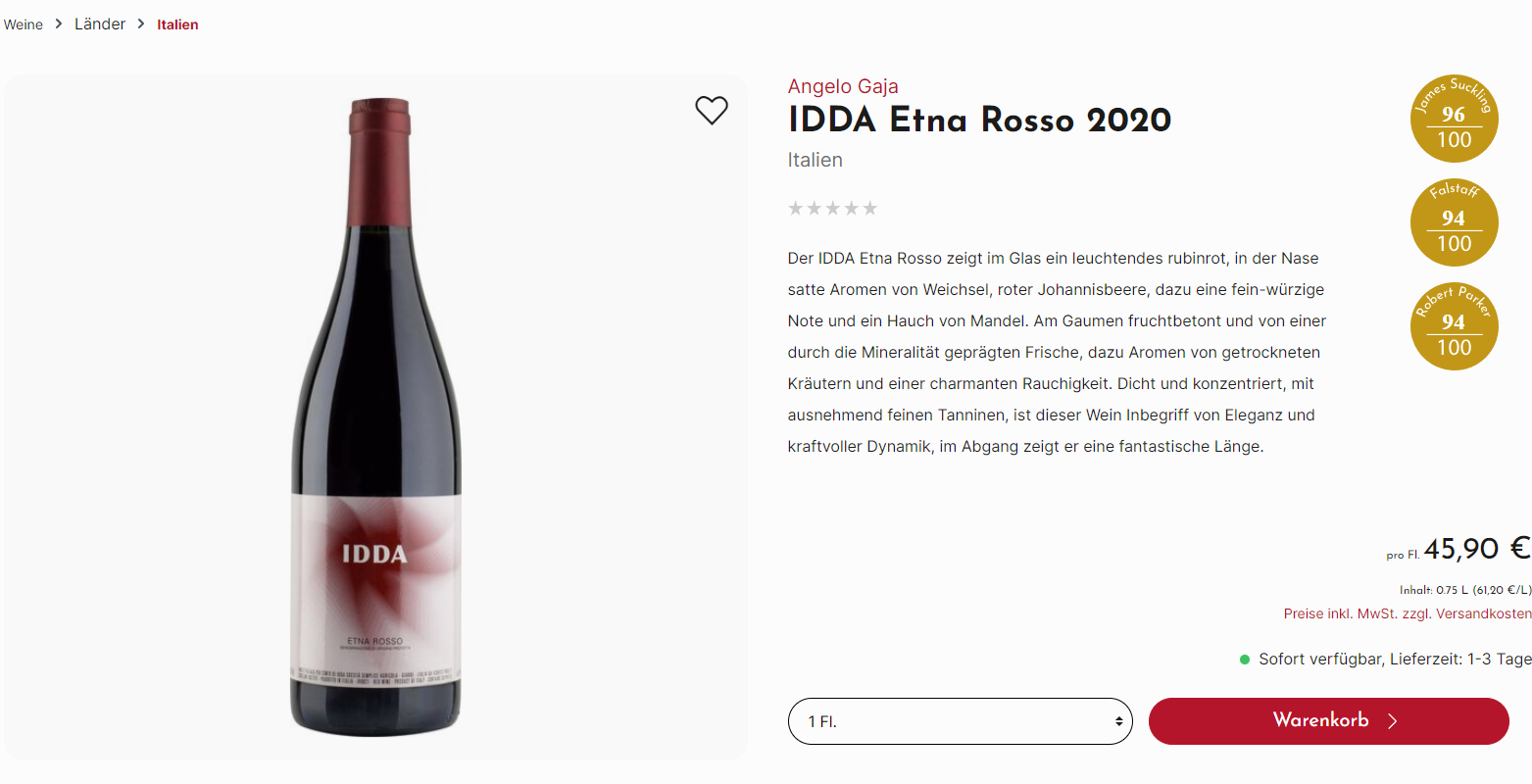Screen dimensions: 1532x784
Task: Click the quantity dropdown arrows
Action: click(1118, 721)
